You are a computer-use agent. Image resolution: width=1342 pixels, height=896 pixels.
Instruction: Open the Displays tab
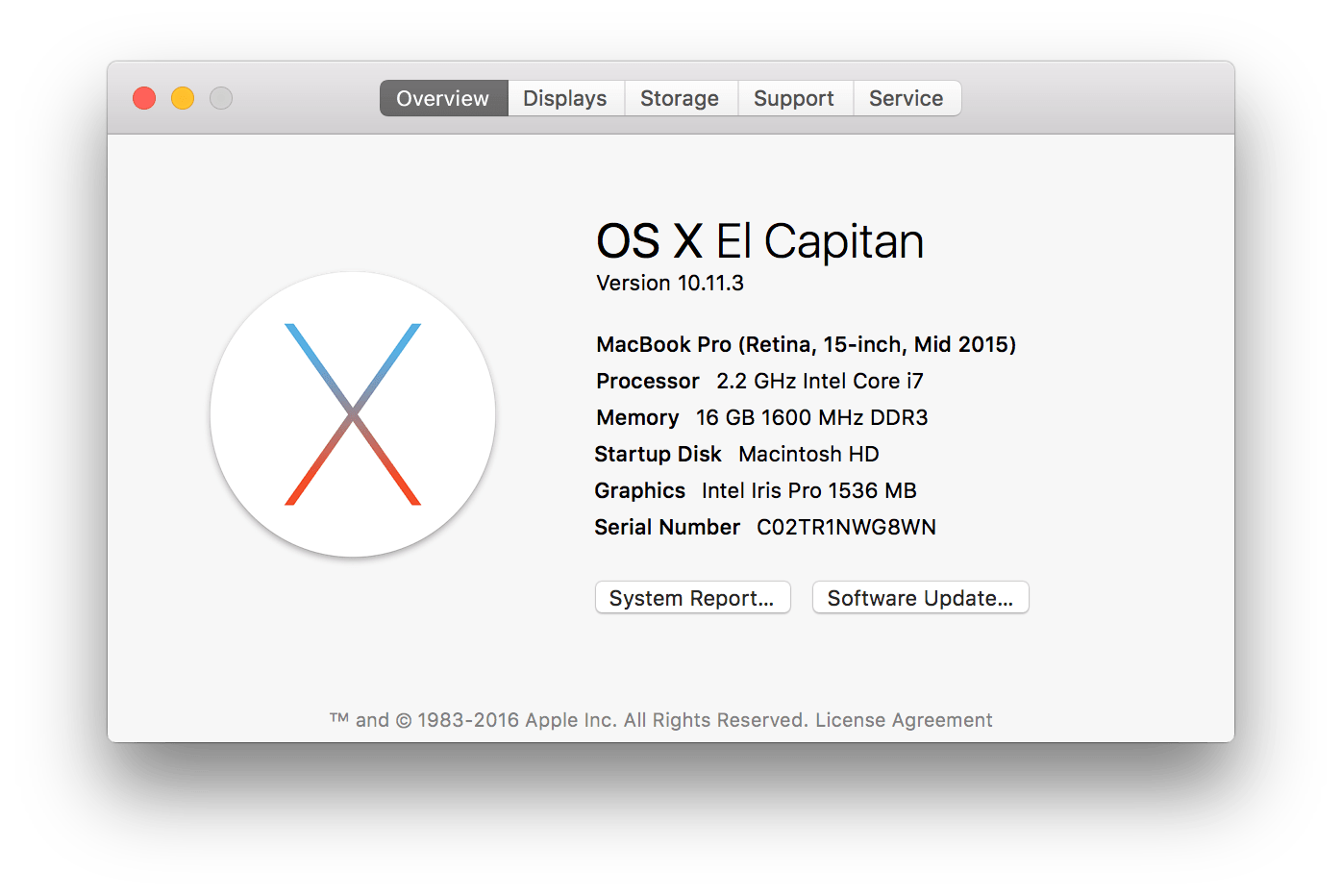coord(565,98)
